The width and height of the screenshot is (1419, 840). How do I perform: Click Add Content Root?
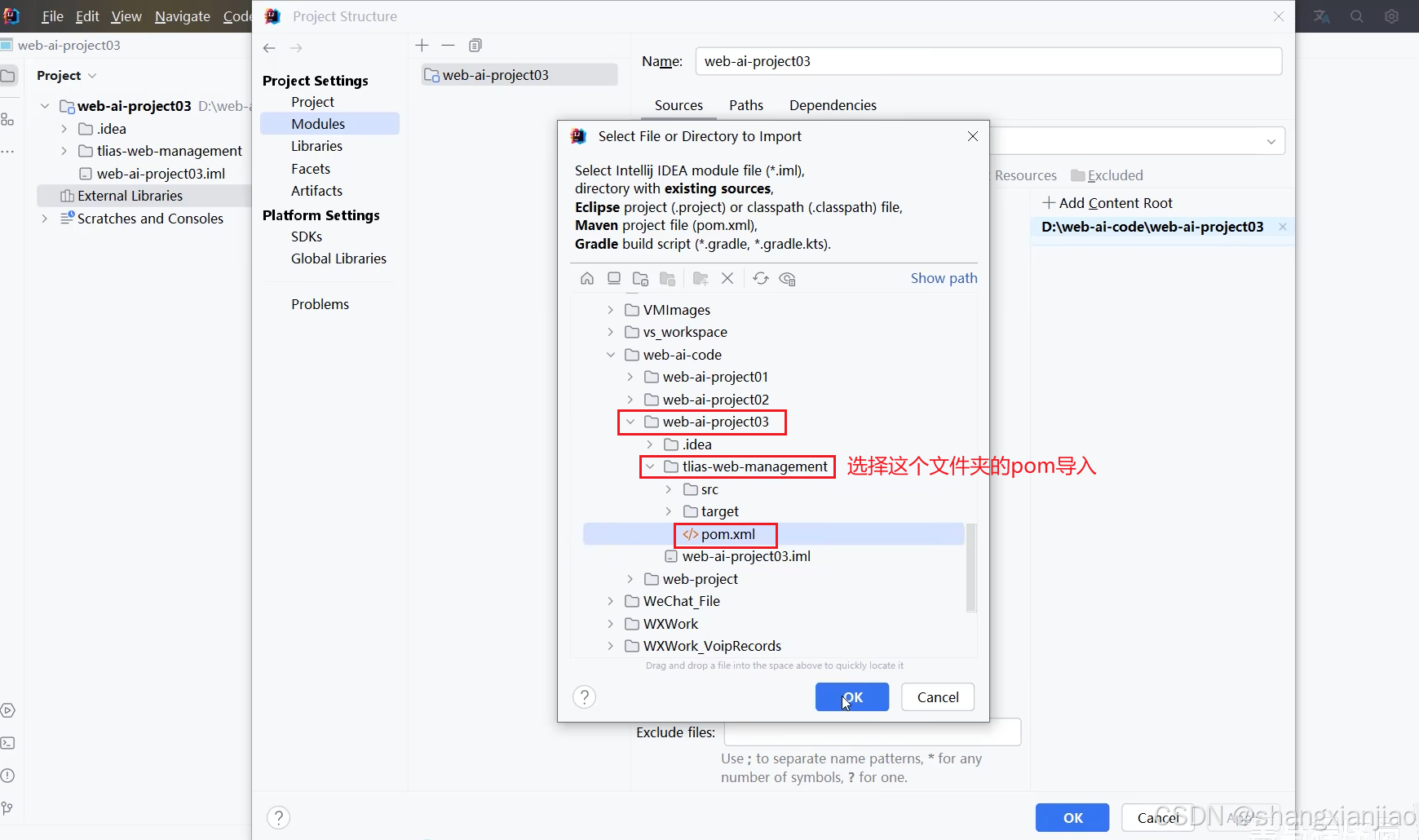(x=1107, y=203)
